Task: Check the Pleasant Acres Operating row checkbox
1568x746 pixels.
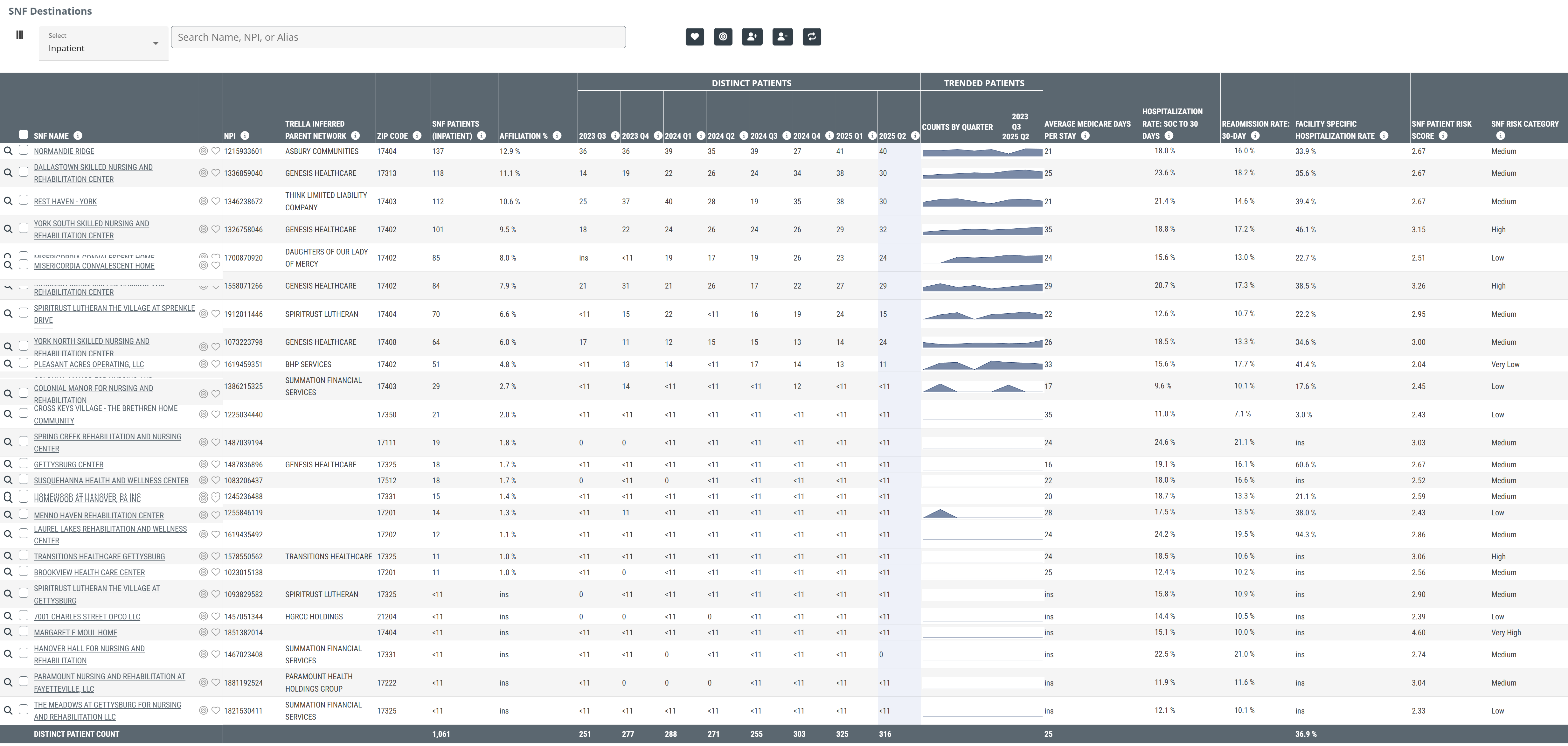Action: (x=23, y=364)
